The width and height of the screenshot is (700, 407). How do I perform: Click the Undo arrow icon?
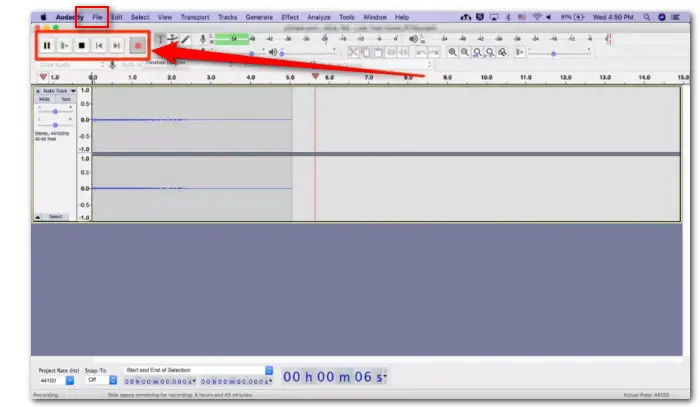click(x=421, y=53)
